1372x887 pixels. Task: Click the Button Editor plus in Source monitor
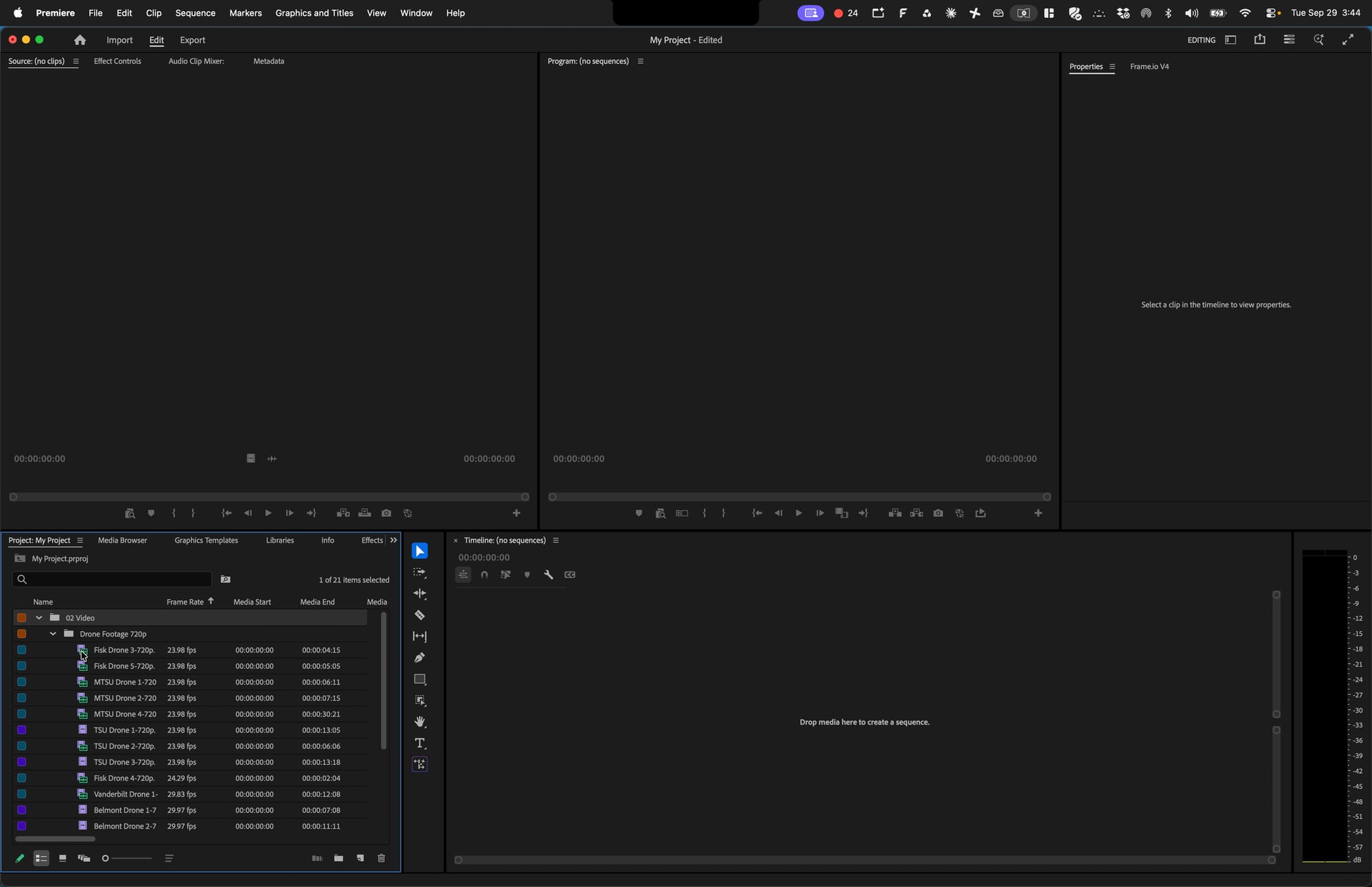pos(517,513)
